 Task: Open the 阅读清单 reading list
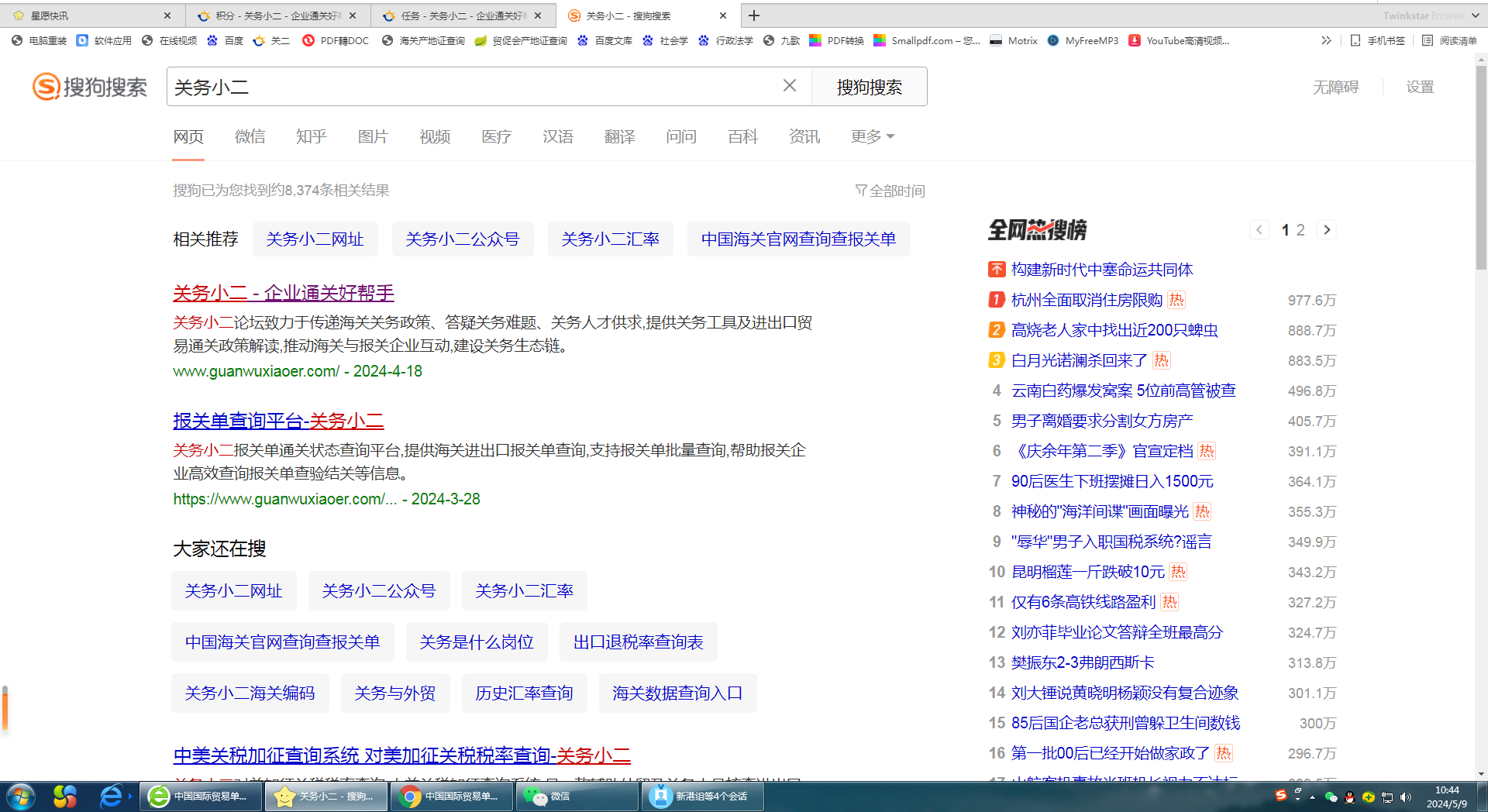click(x=1449, y=40)
